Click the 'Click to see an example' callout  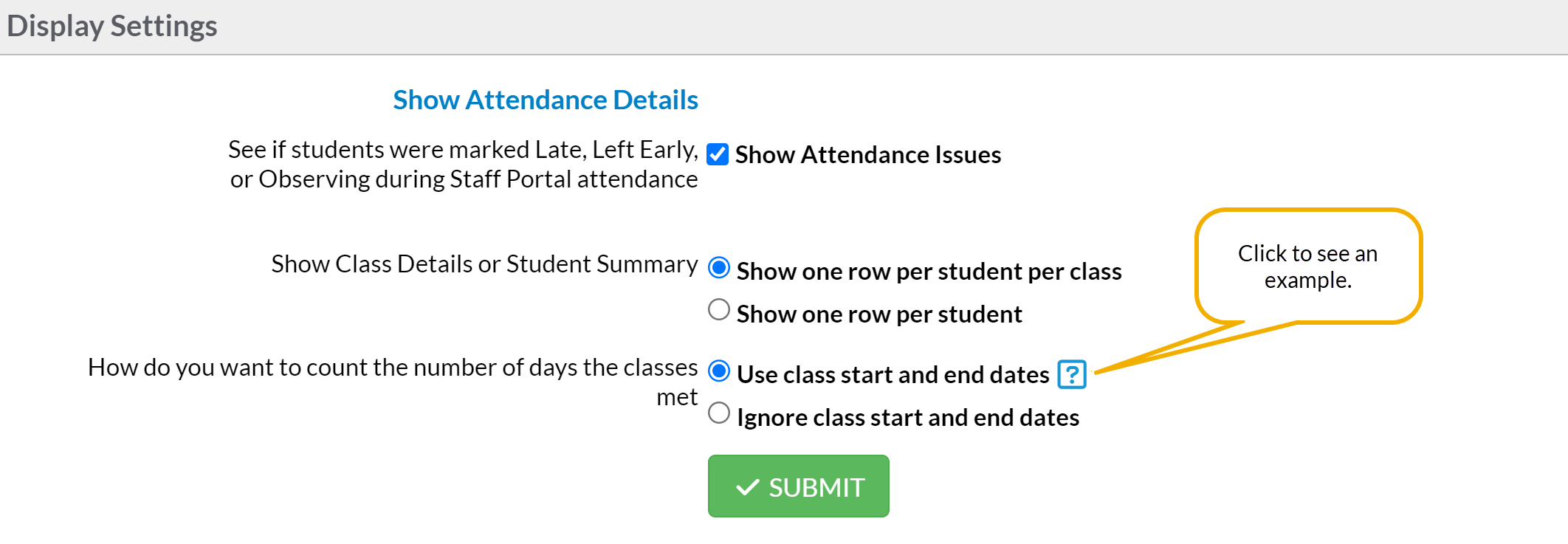[1307, 266]
